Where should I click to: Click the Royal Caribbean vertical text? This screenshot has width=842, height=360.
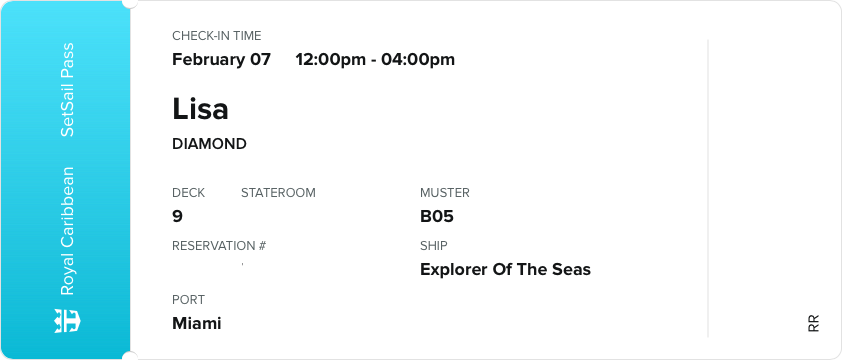(67, 231)
